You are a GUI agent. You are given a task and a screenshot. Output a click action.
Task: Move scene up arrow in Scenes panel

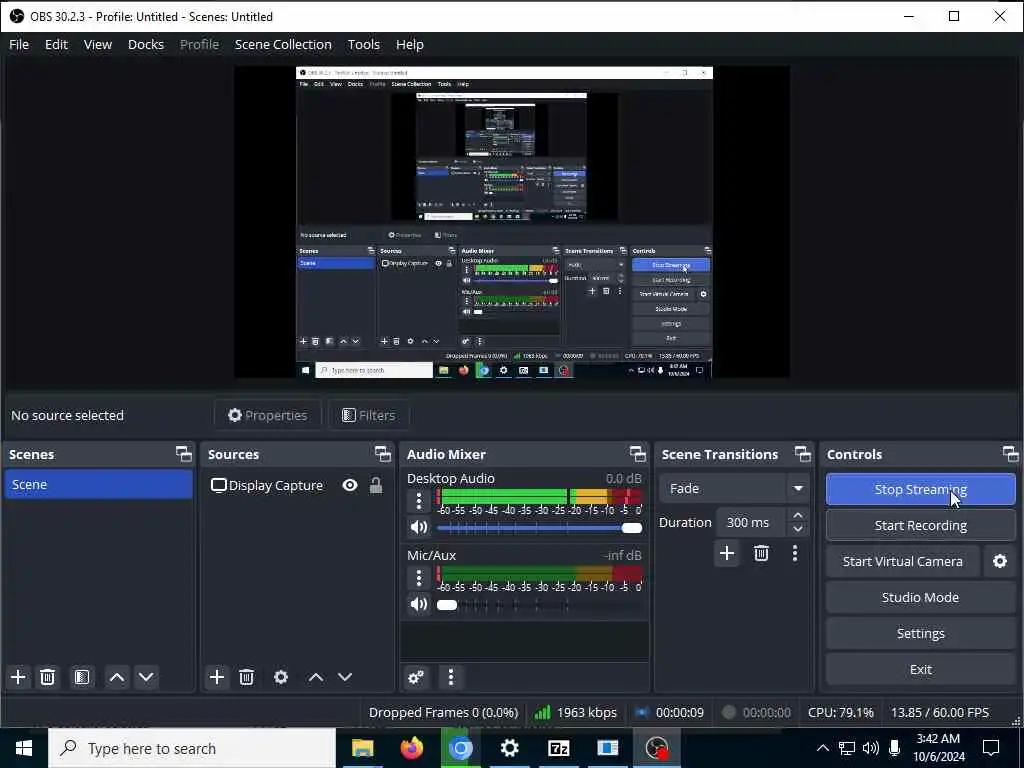pos(117,677)
